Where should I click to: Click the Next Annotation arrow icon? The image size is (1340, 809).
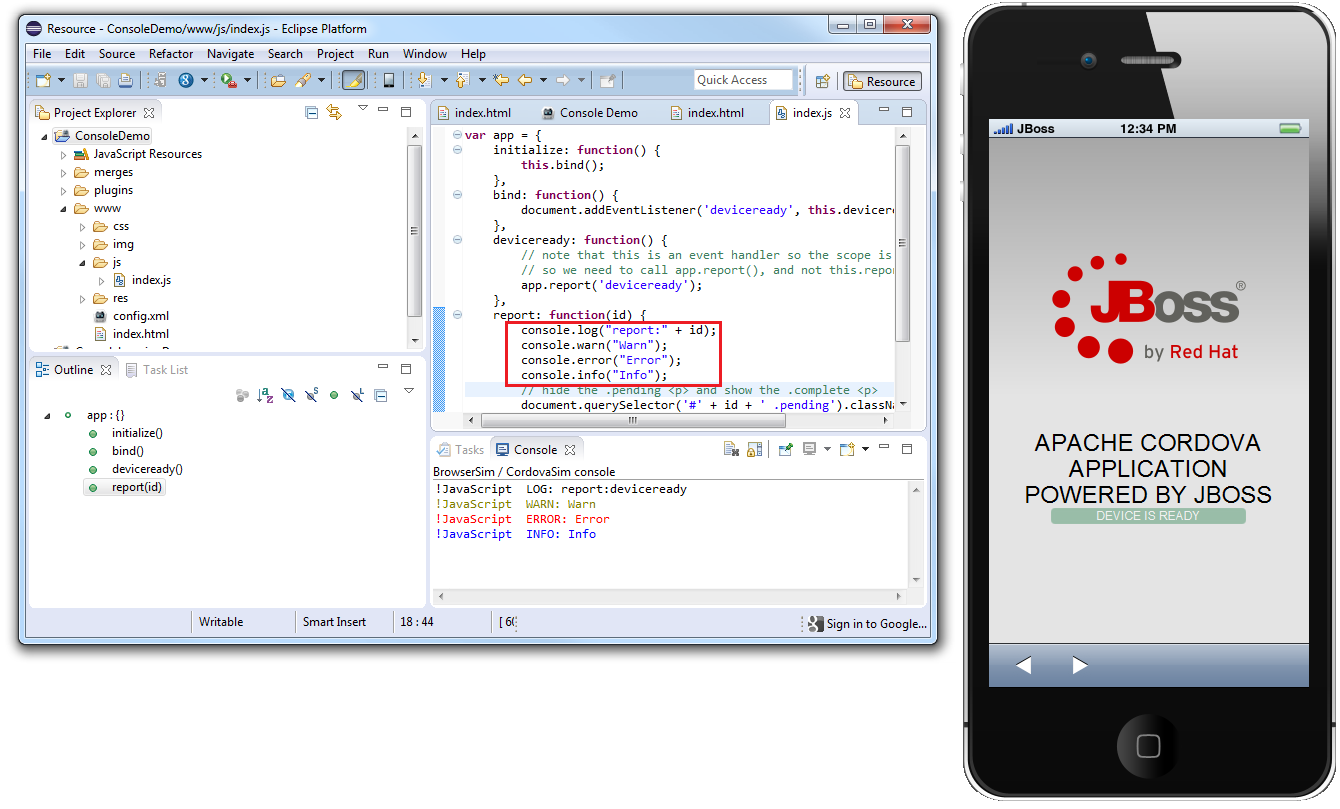tap(424, 80)
